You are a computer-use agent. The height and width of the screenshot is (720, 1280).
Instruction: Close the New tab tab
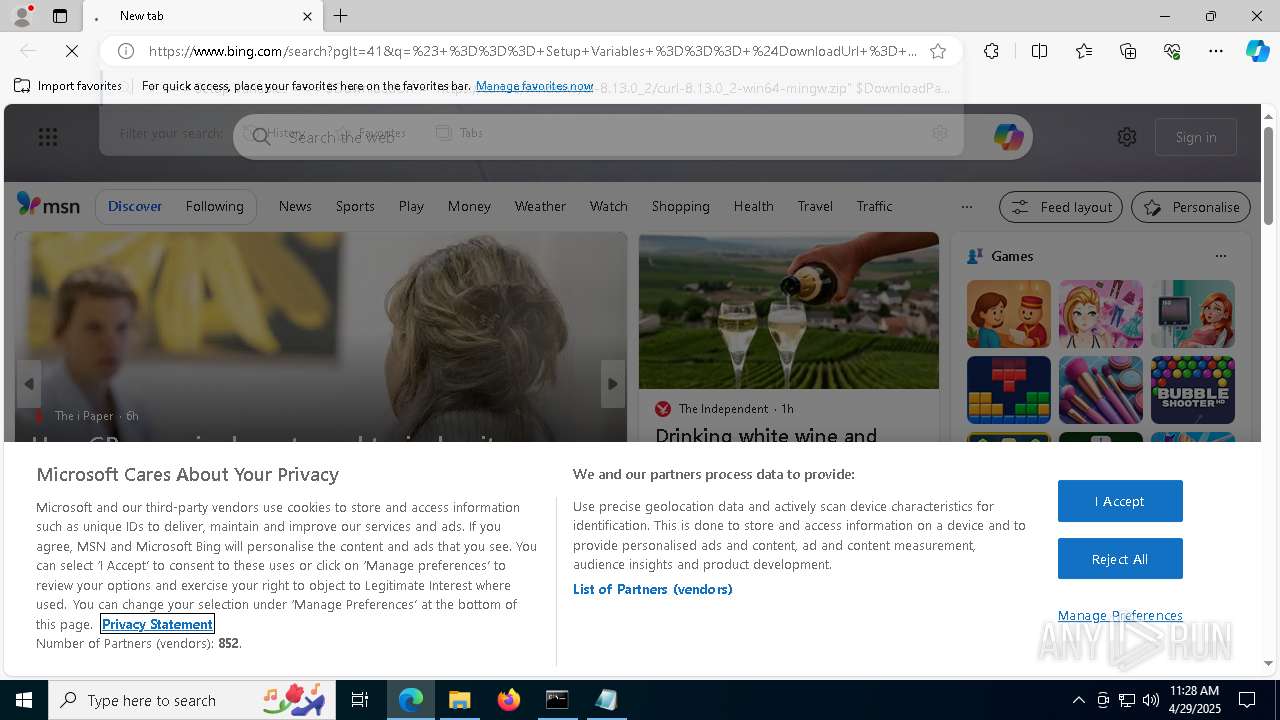coord(307,16)
